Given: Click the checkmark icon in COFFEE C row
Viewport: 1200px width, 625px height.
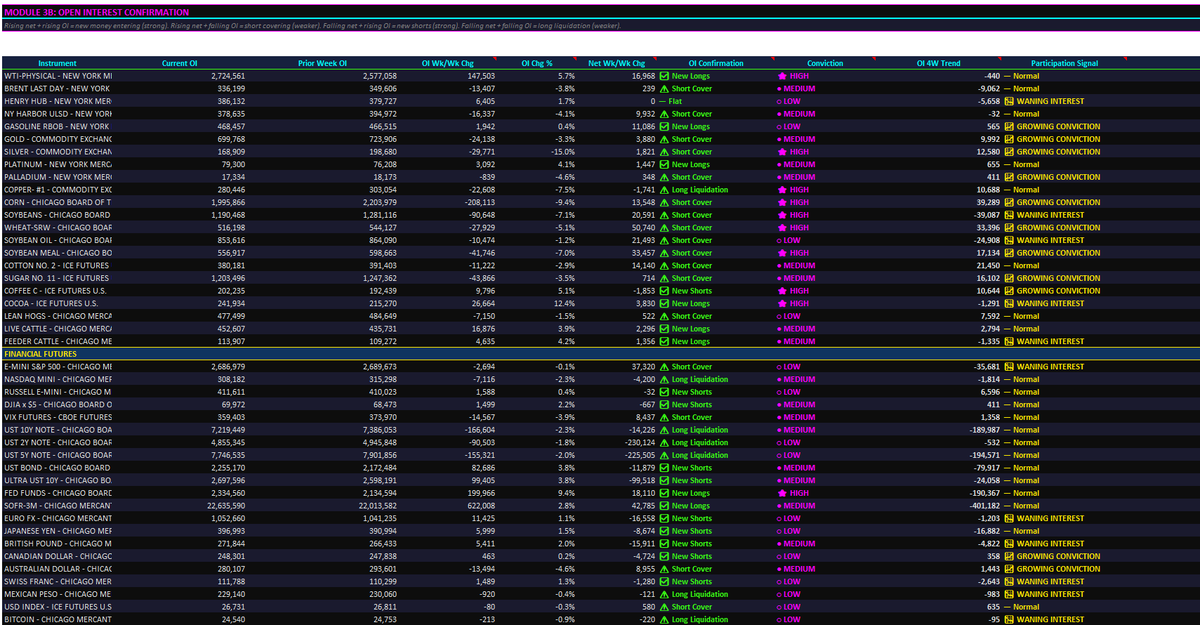Looking at the screenshot, I should (x=664, y=291).
